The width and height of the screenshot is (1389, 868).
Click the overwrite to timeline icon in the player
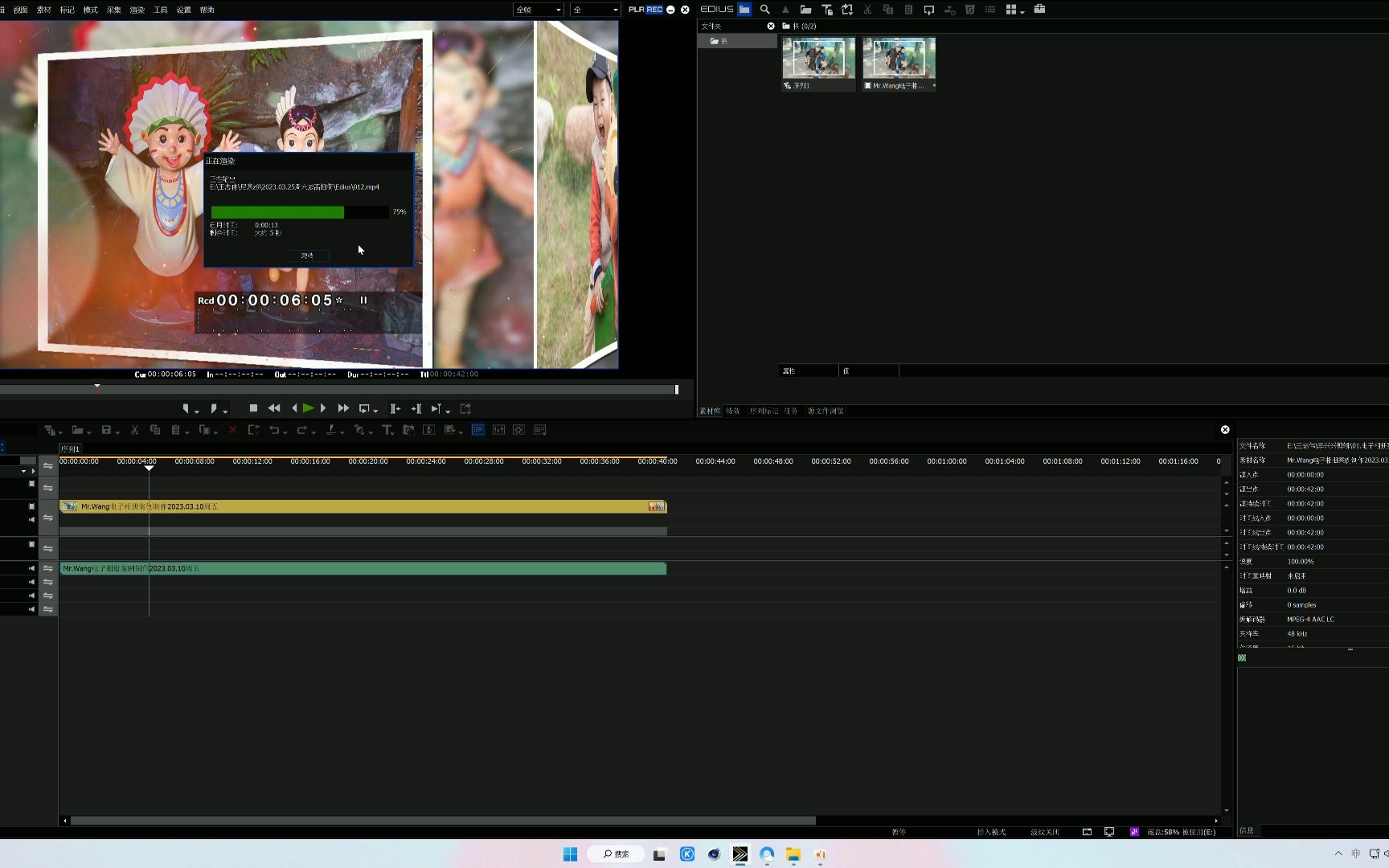click(x=416, y=408)
